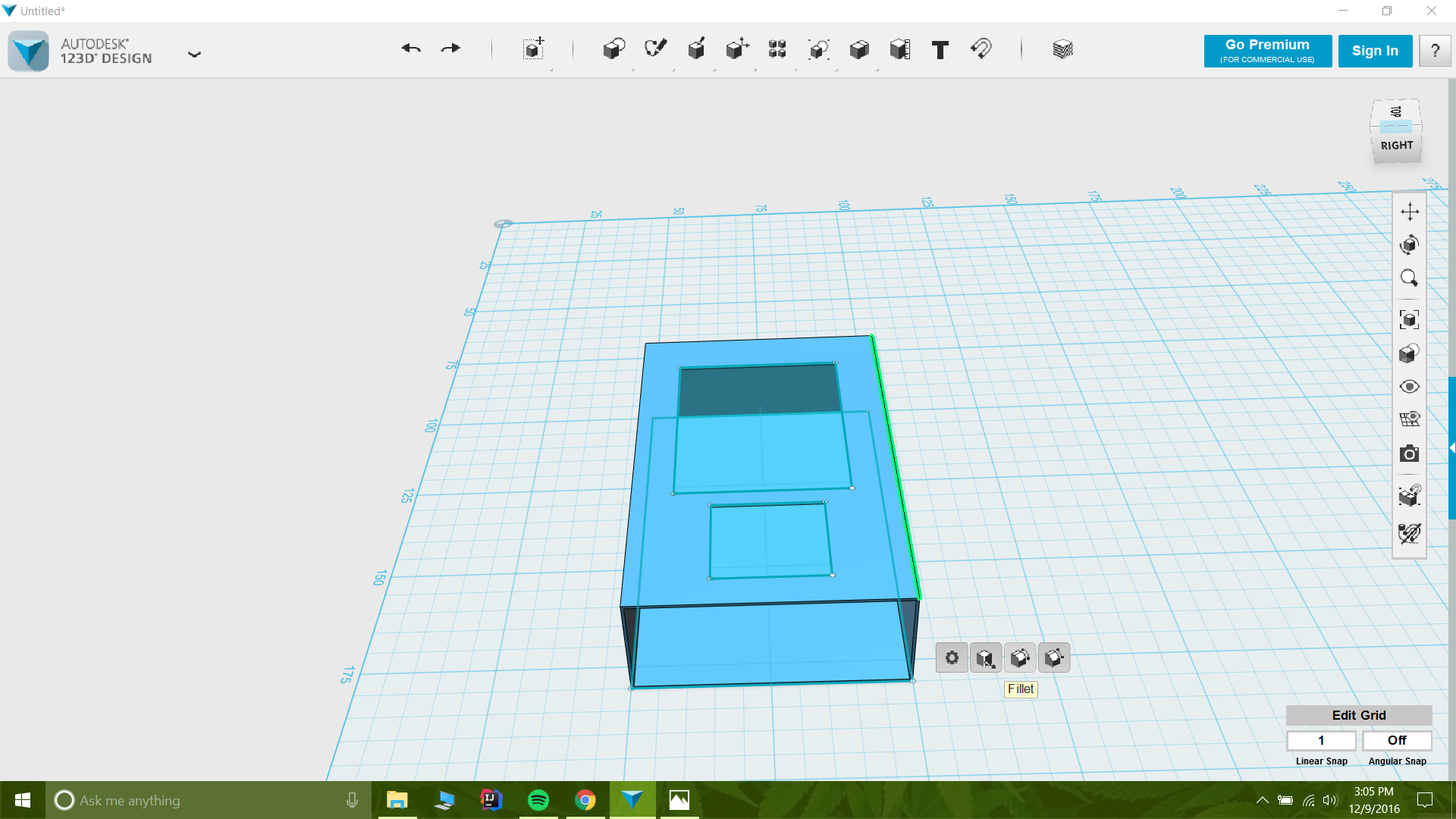1456x819 pixels.
Task: Click the Tweak tool in context toolbar
Action: pyautogui.click(x=986, y=657)
